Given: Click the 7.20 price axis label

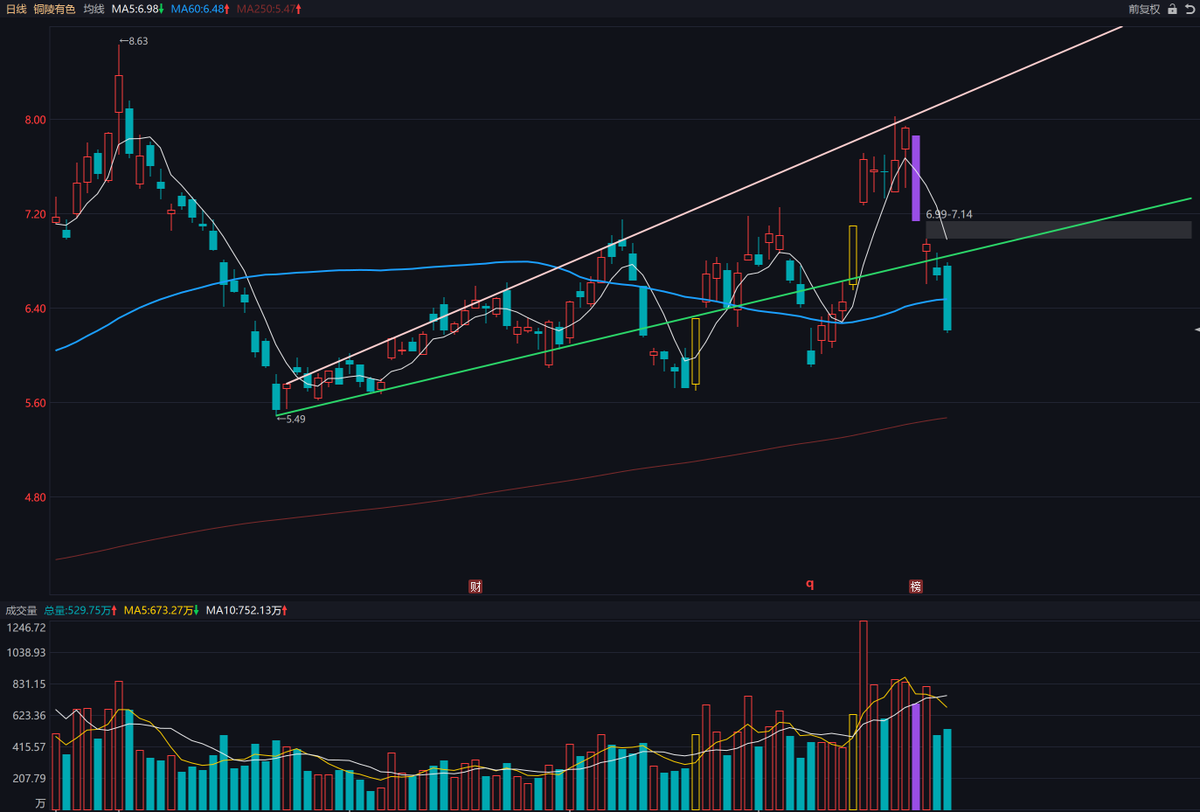Looking at the screenshot, I should pos(35,214).
